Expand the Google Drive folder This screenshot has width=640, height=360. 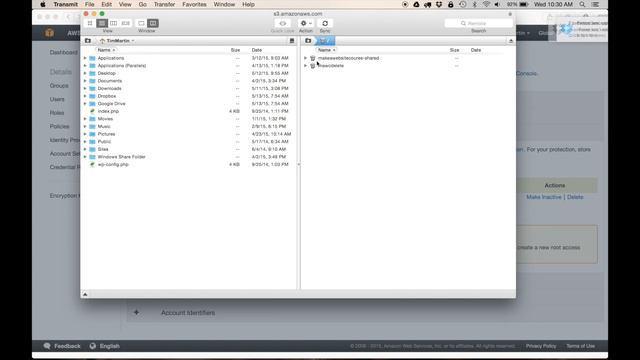(x=85, y=104)
